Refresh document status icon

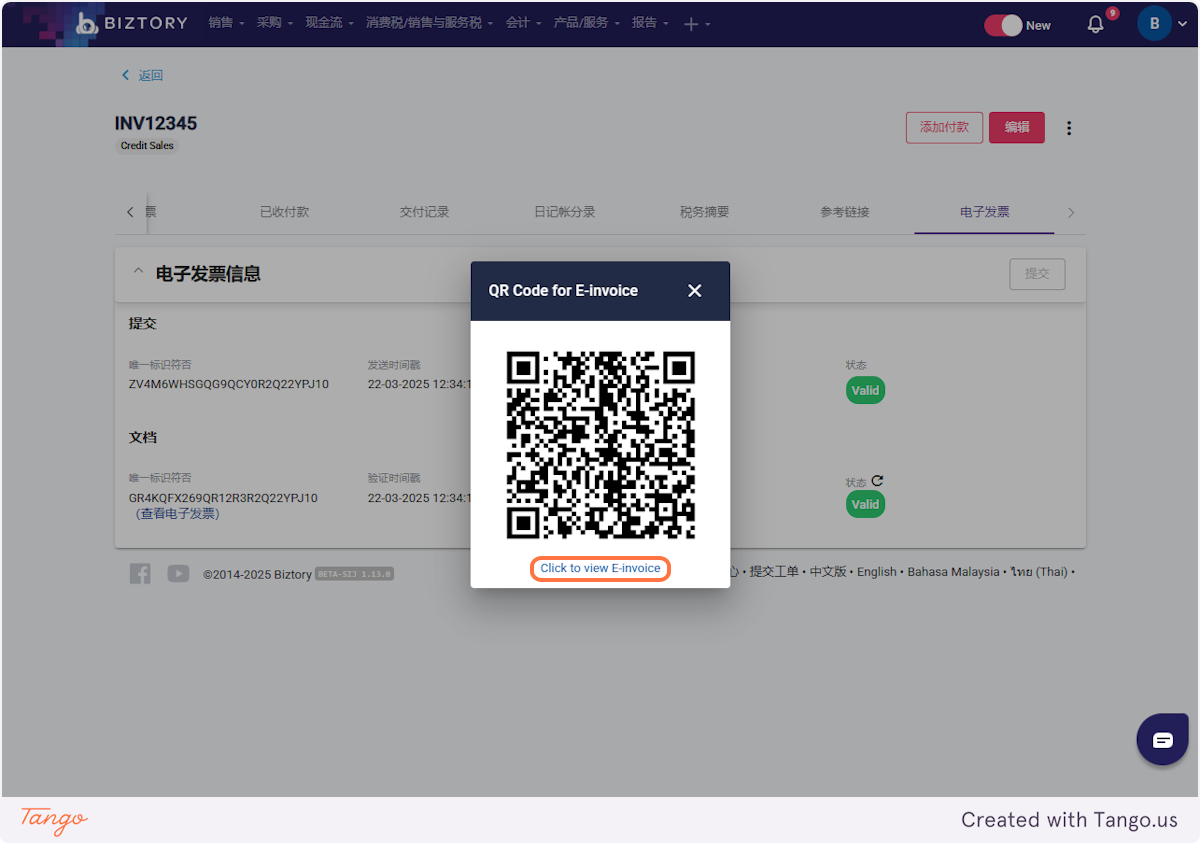tap(877, 481)
